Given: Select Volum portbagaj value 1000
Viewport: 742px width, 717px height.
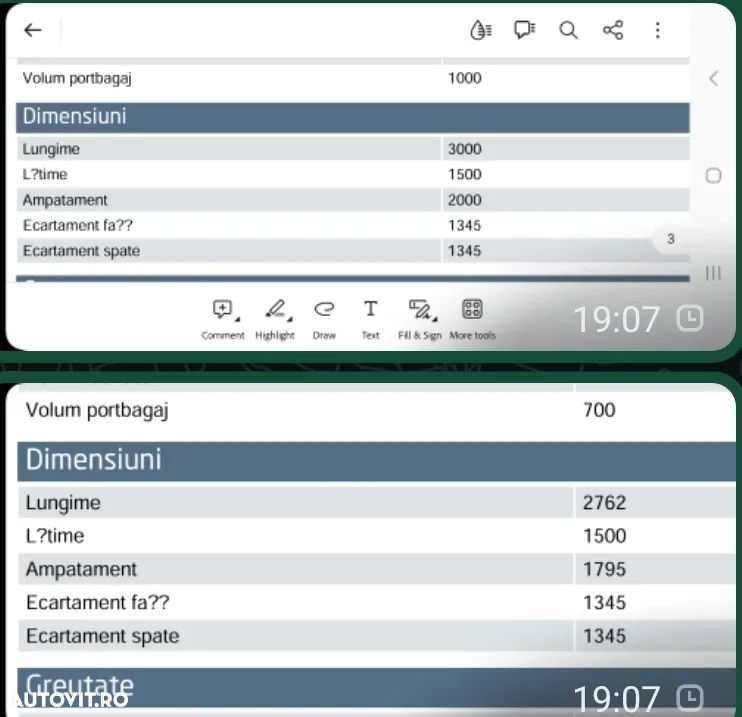Looking at the screenshot, I should point(465,78).
